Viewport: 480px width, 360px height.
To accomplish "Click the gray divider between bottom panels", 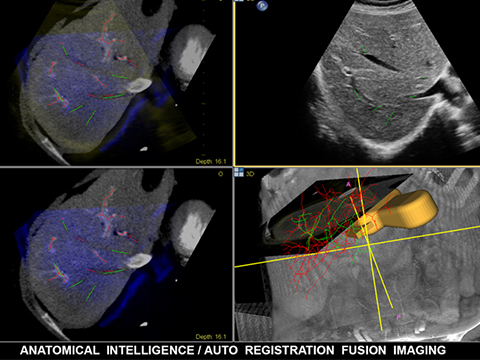I will pos(233,254).
